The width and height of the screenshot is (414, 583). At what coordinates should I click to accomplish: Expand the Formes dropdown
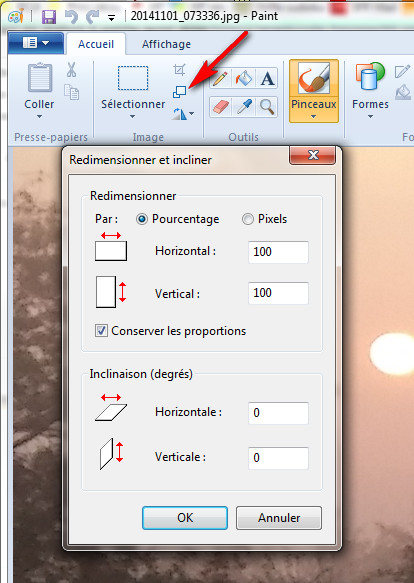click(370, 116)
